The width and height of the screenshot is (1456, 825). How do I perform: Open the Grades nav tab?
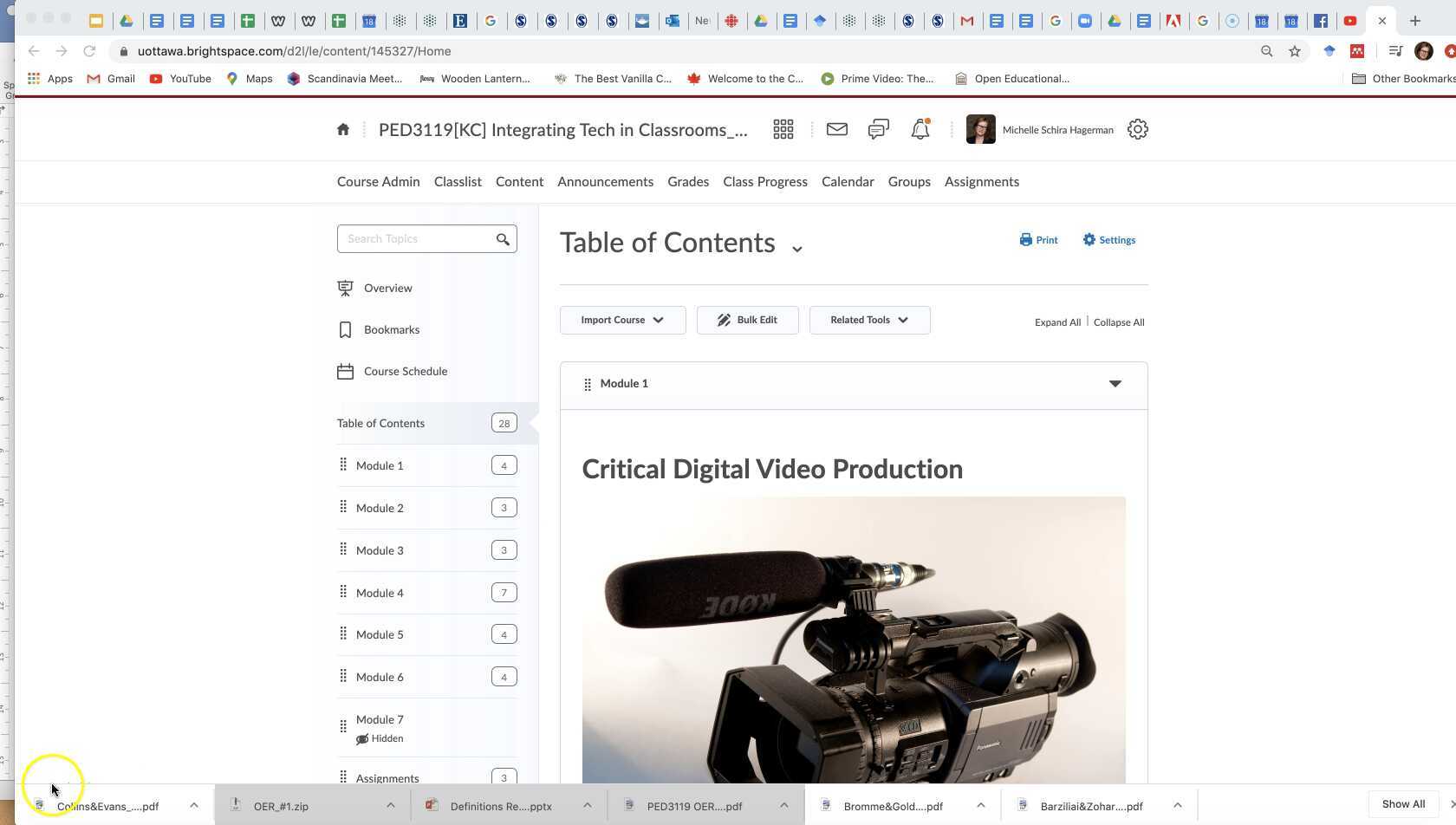tap(688, 182)
